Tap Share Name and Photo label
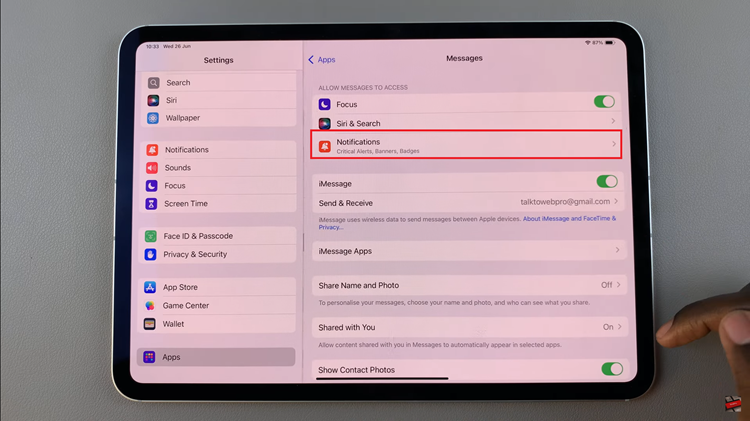This screenshot has height=421, width=750. [359, 285]
